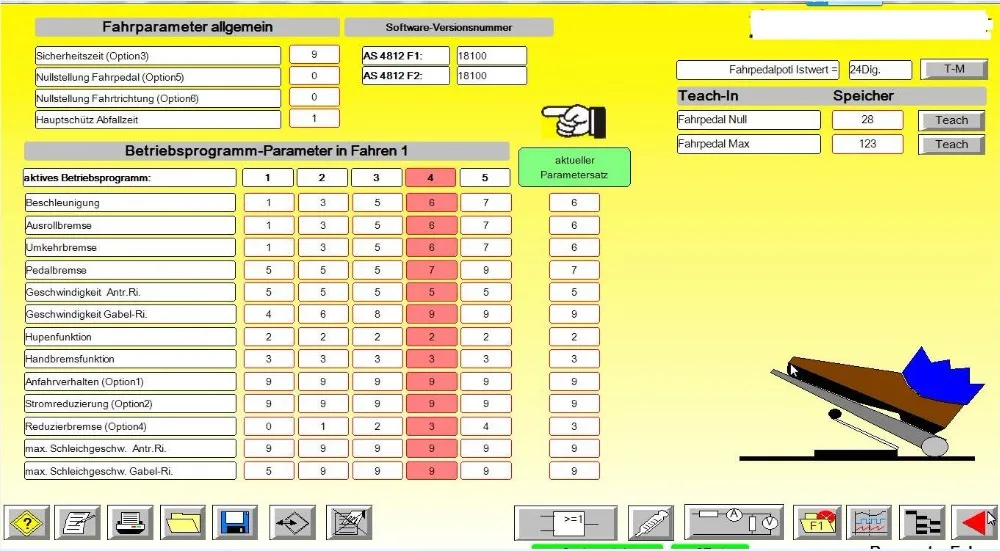
Task: Click the Fahrpedal Max label
Action: [x=749, y=144]
